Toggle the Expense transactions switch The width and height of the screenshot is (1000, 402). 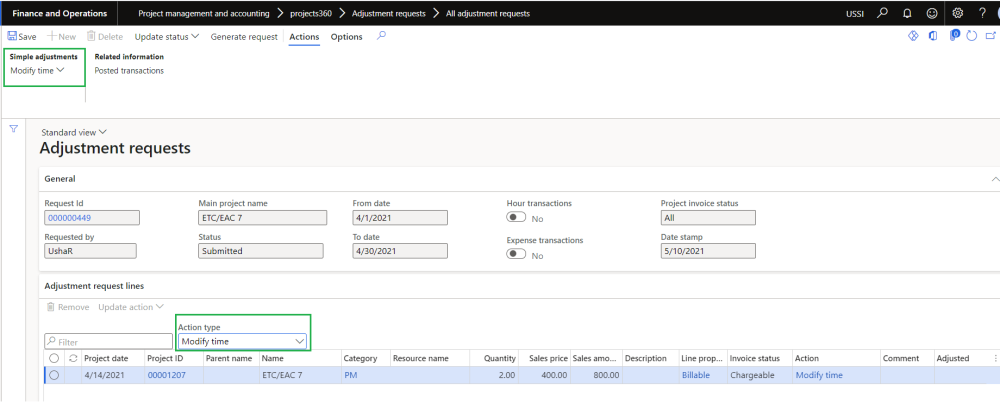(516, 255)
